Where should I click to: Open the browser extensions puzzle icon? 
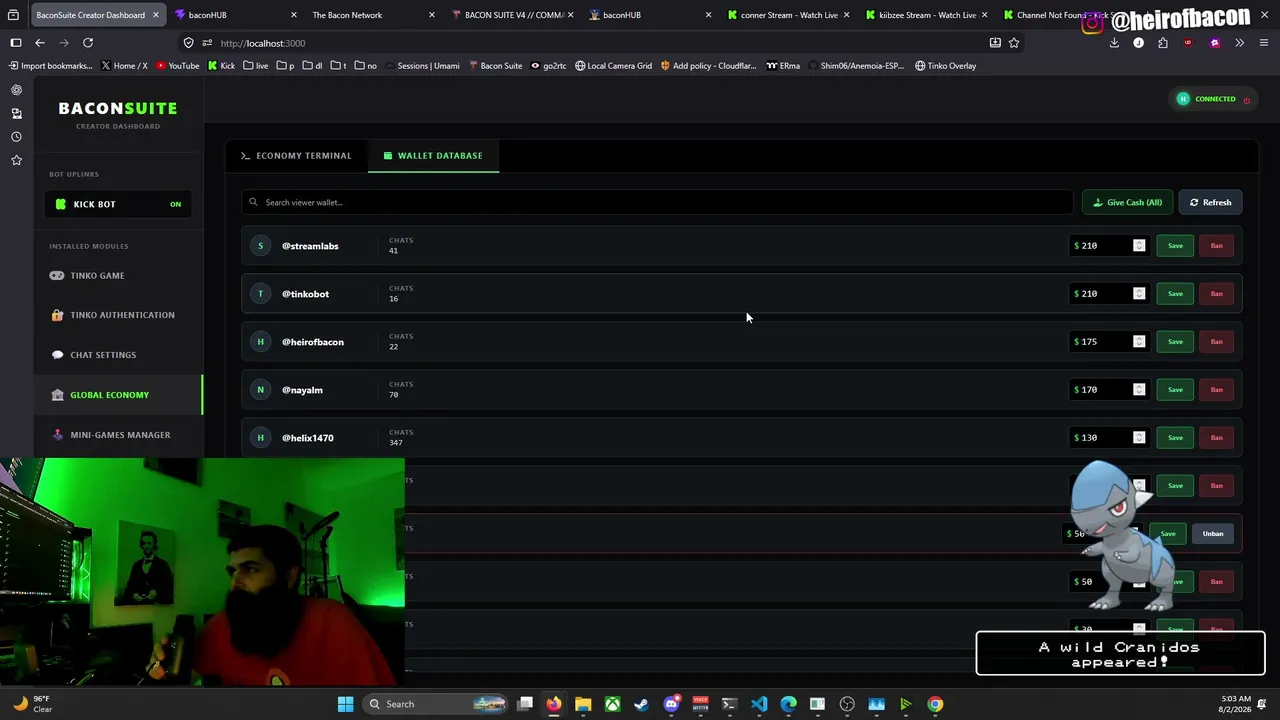pos(1163,43)
